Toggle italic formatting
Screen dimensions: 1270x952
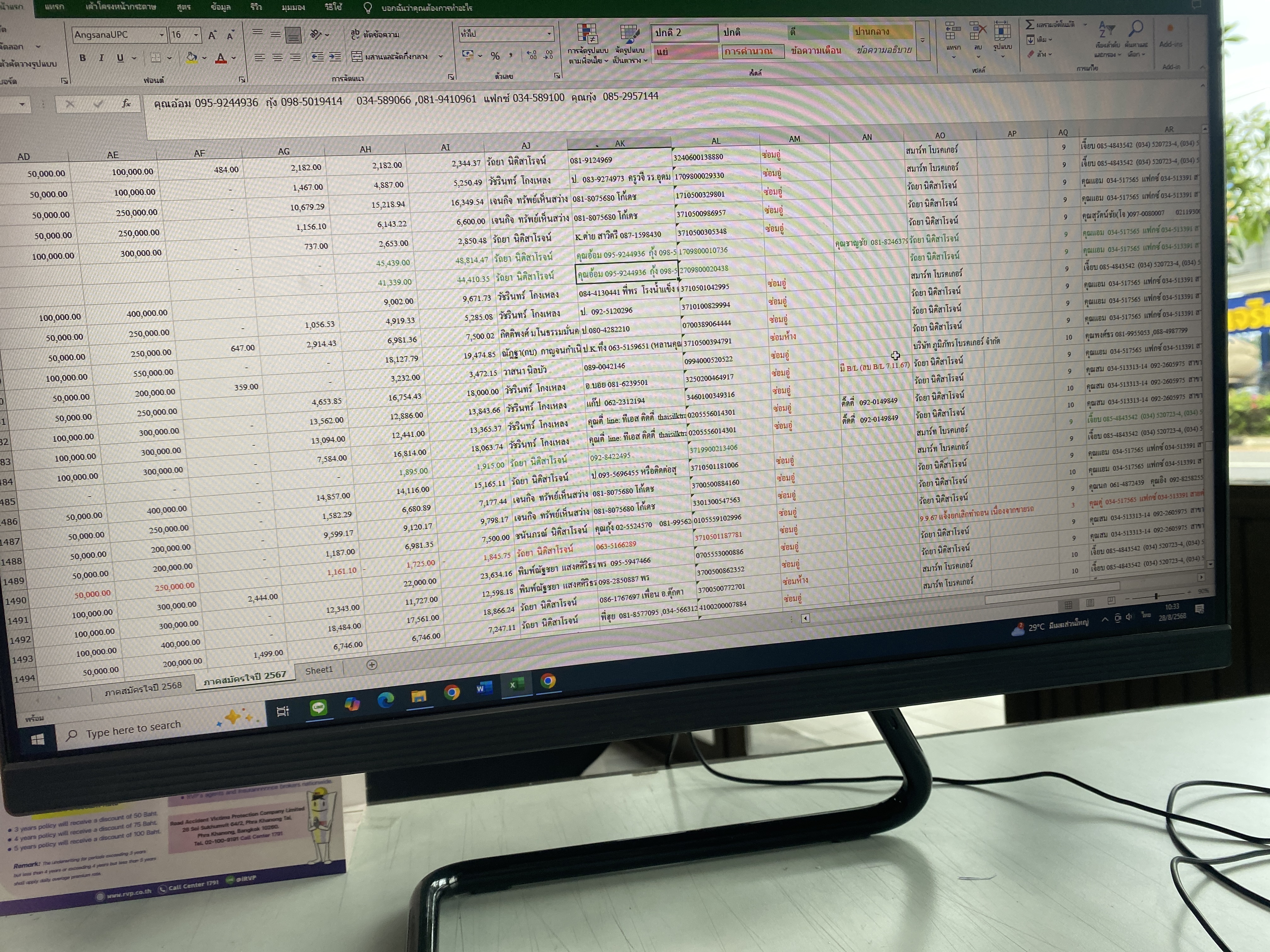point(102,58)
